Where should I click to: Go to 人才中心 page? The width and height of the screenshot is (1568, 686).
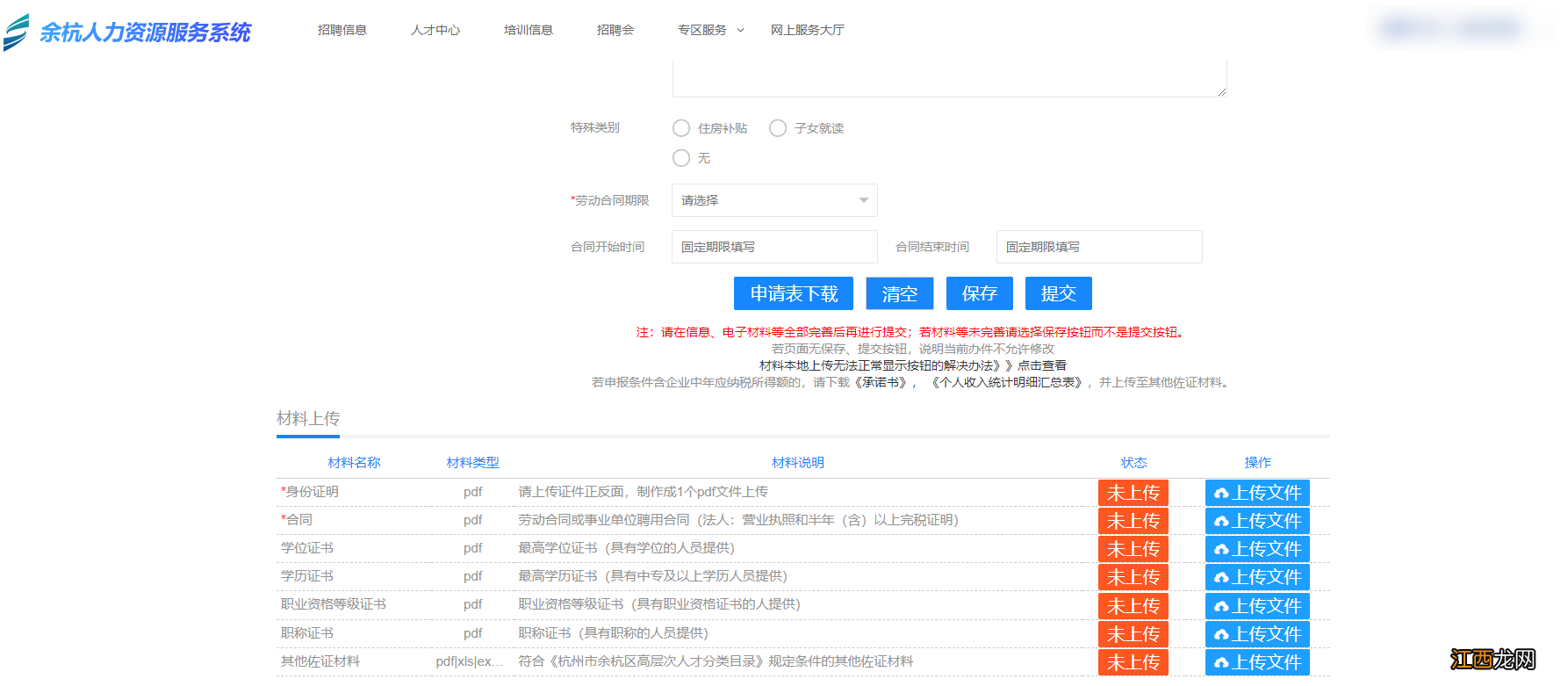(435, 30)
